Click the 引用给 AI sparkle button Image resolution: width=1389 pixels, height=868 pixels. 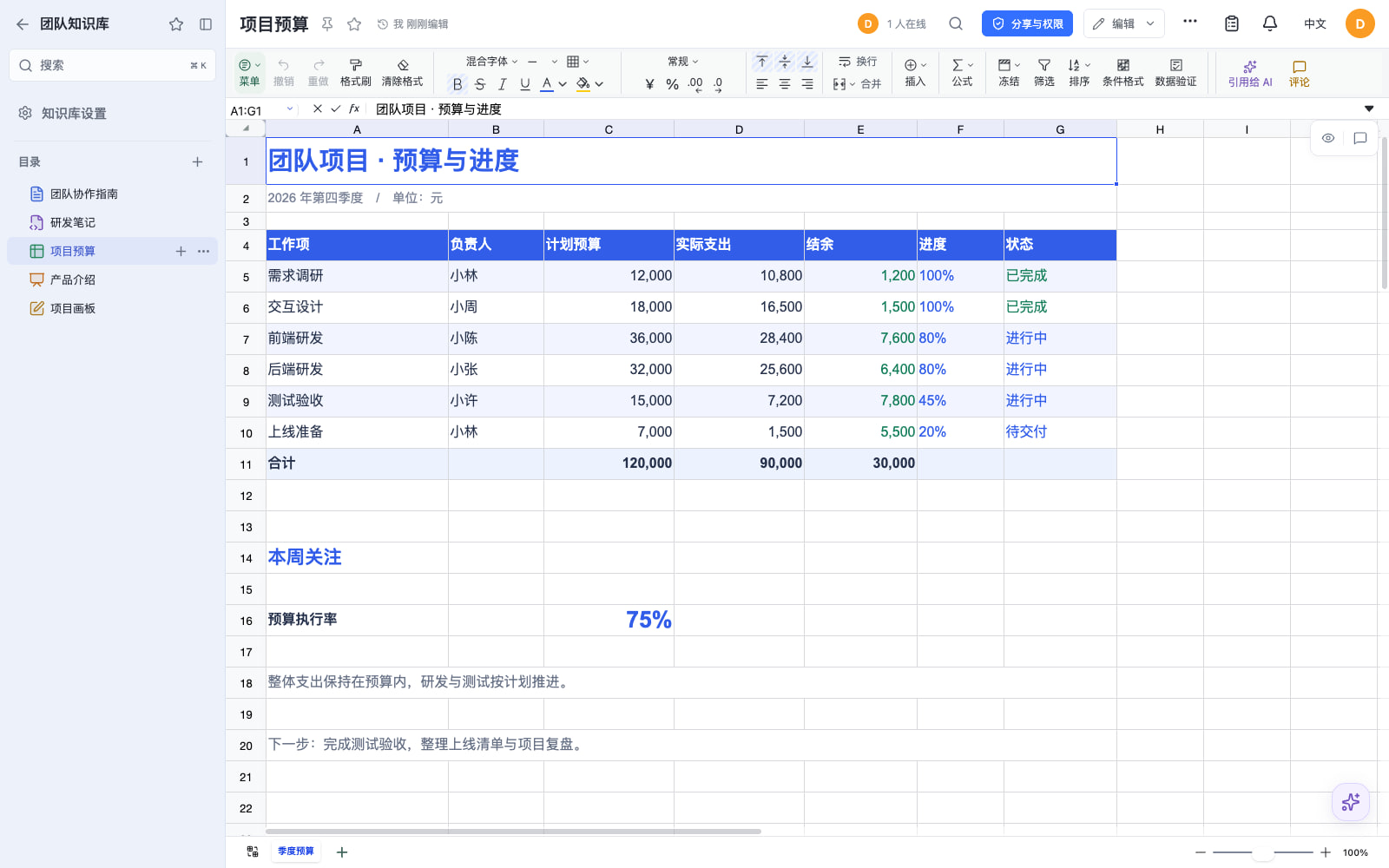(x=1250, y=74)
